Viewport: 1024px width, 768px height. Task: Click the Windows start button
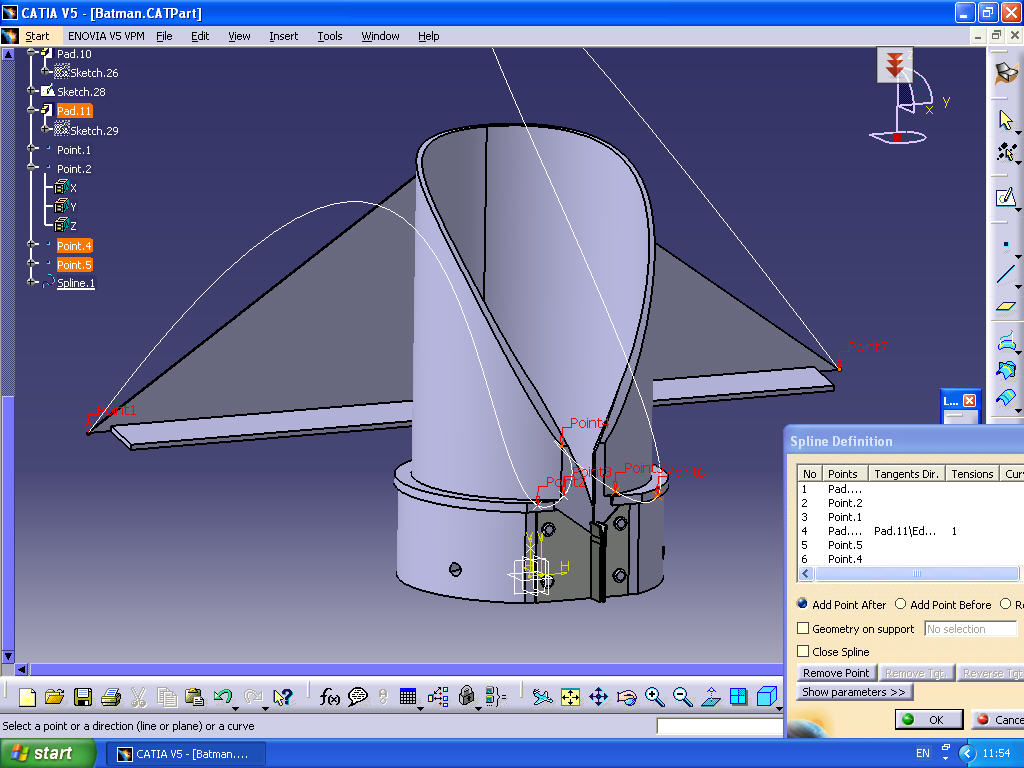pyautogui.click(x=48, y=753)
